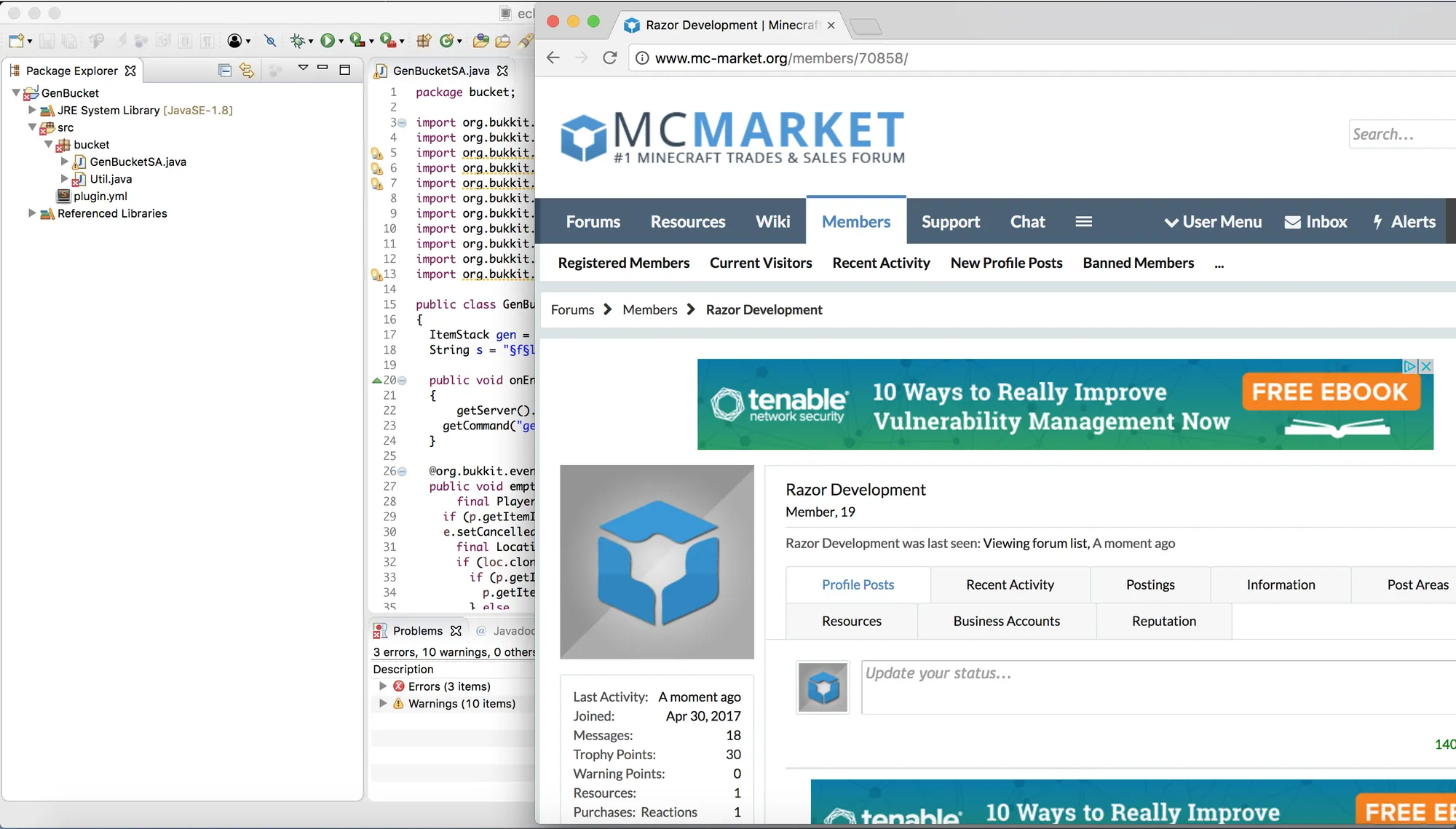Run the program with the green Run icon
This screenshot has height=829, width=1456.
[327, 41]
